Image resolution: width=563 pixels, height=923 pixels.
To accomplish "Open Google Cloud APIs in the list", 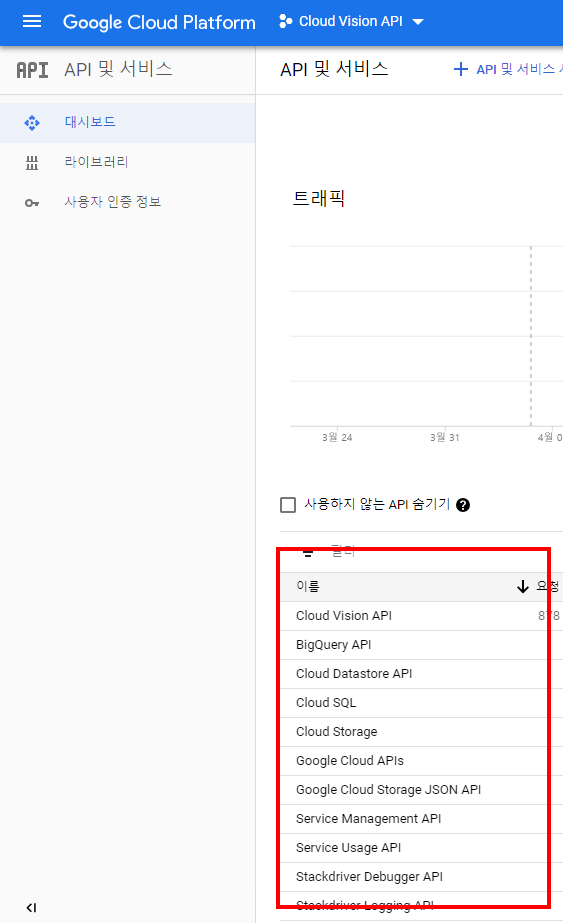I will point(350,761).
